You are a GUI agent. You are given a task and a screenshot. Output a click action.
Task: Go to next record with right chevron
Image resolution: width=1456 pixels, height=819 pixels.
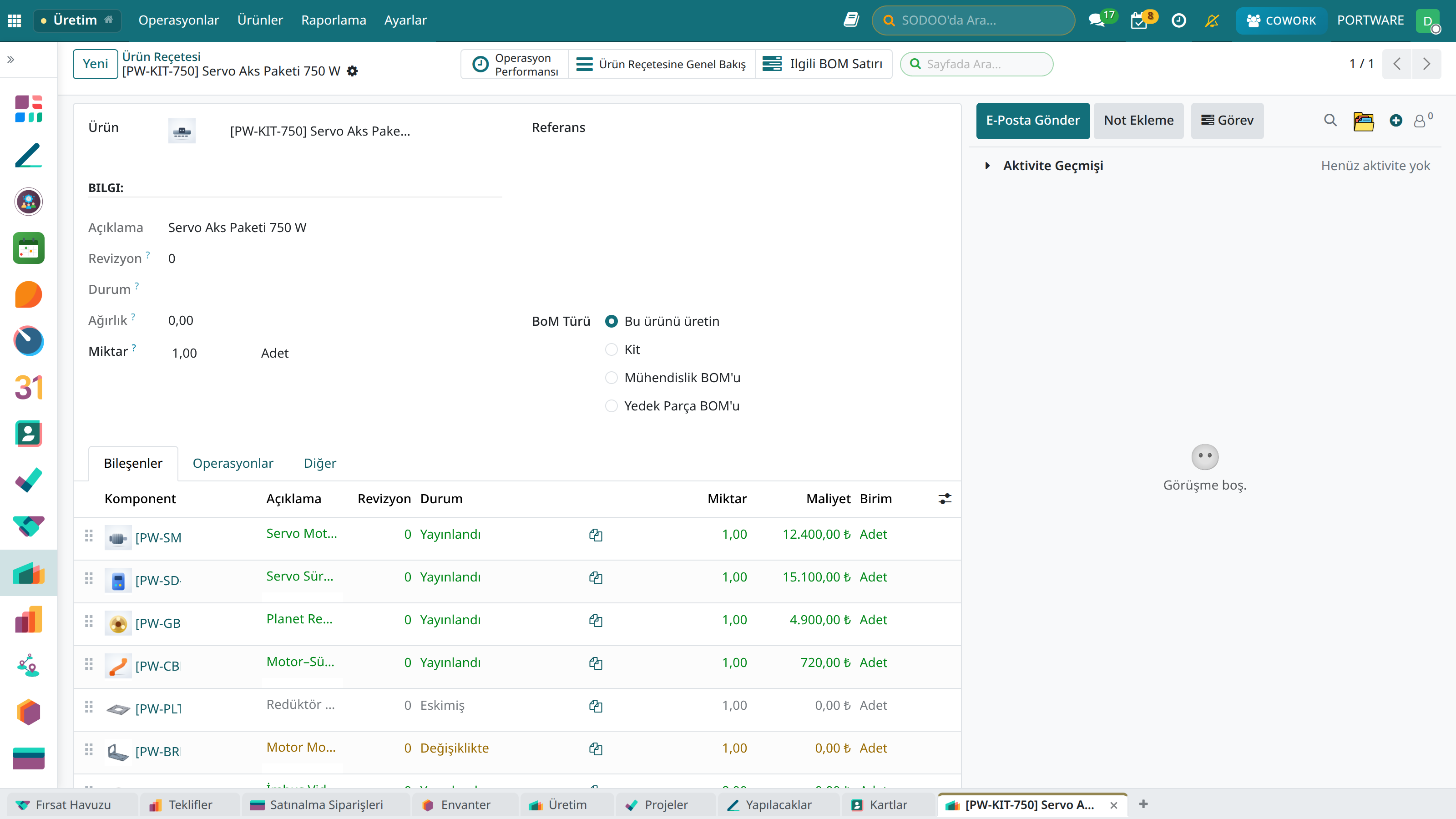[x=1426, y=64]
